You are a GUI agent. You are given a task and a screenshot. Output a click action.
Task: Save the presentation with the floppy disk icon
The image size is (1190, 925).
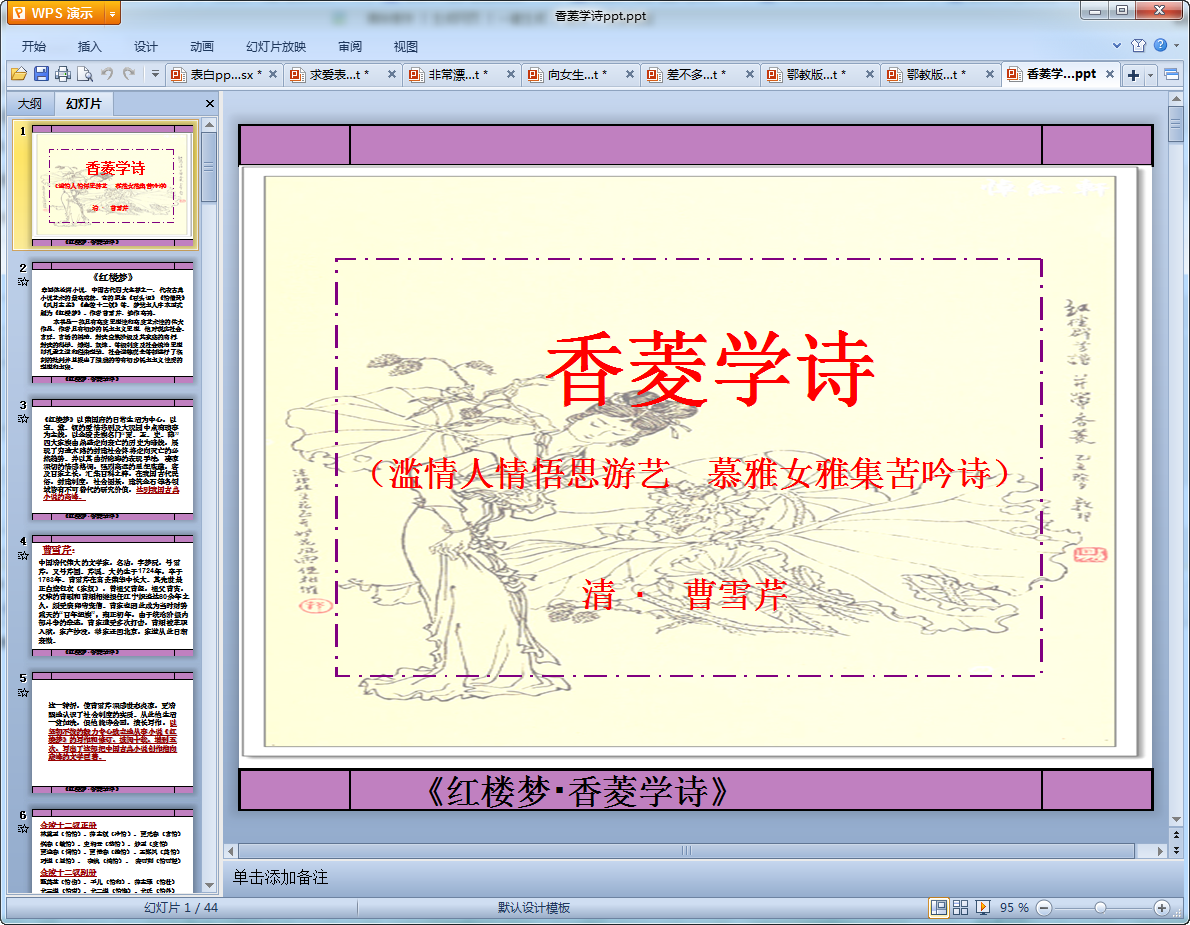(41, 74)
